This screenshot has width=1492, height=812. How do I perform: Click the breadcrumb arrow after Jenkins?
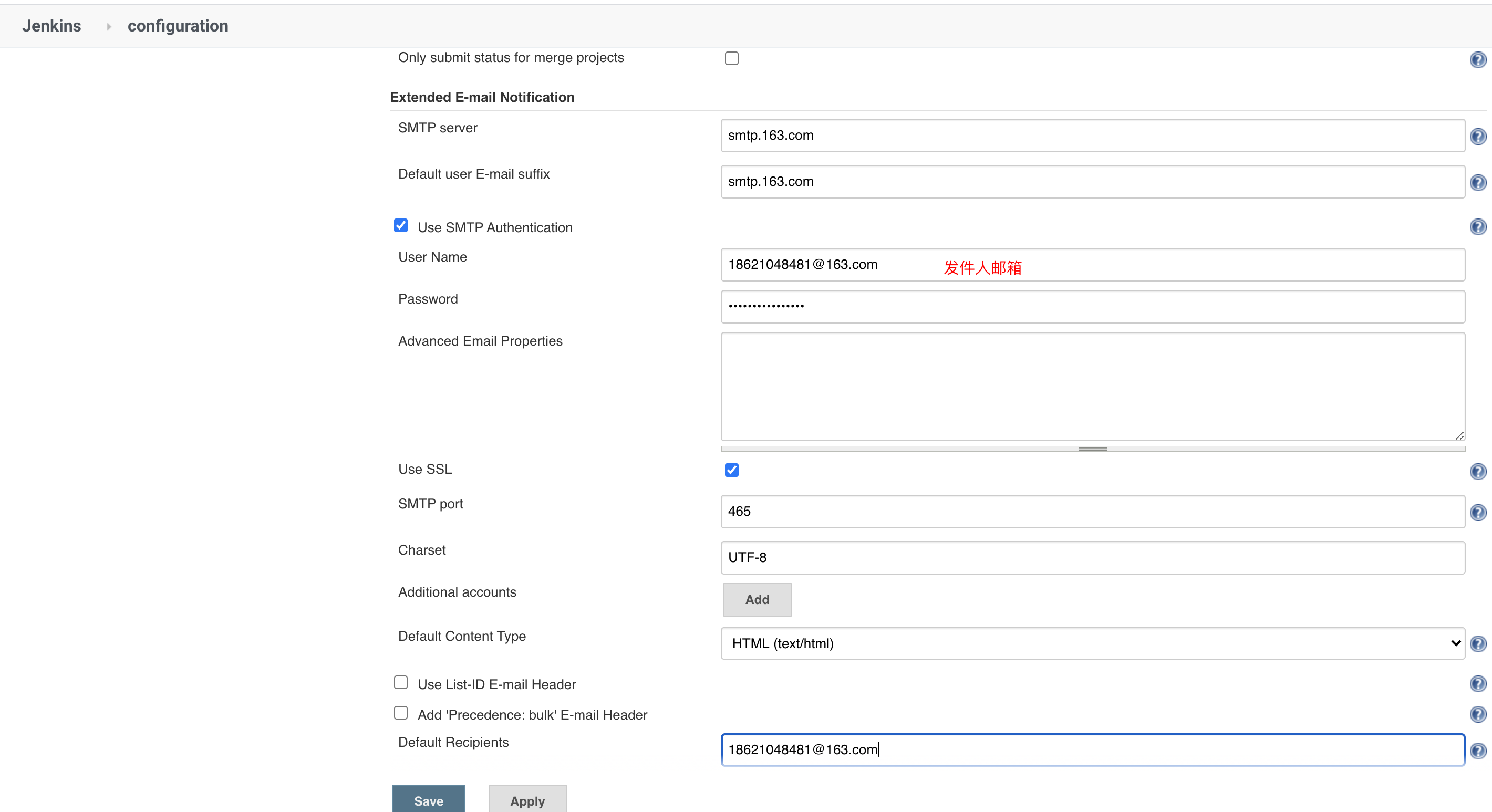coord(108,27)
